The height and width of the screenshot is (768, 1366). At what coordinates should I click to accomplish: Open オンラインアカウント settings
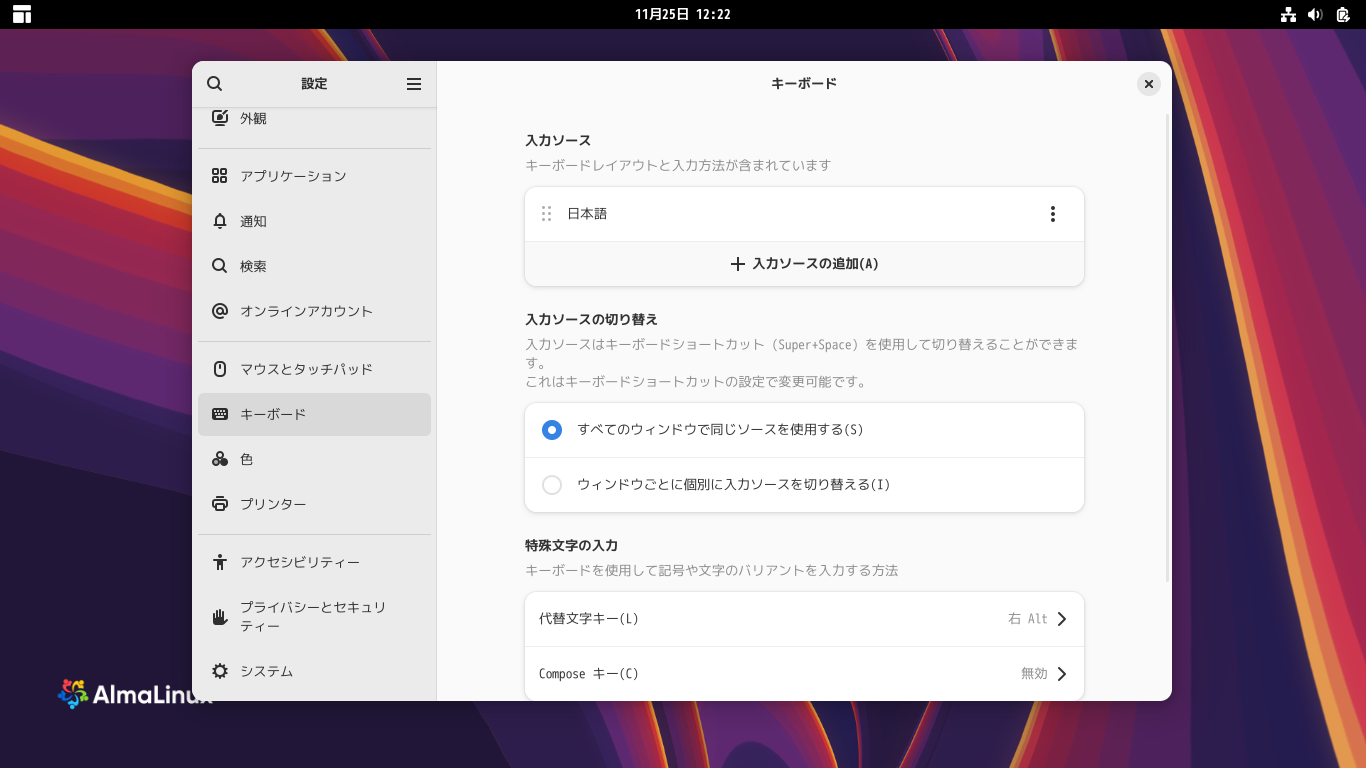coord(314,311)
